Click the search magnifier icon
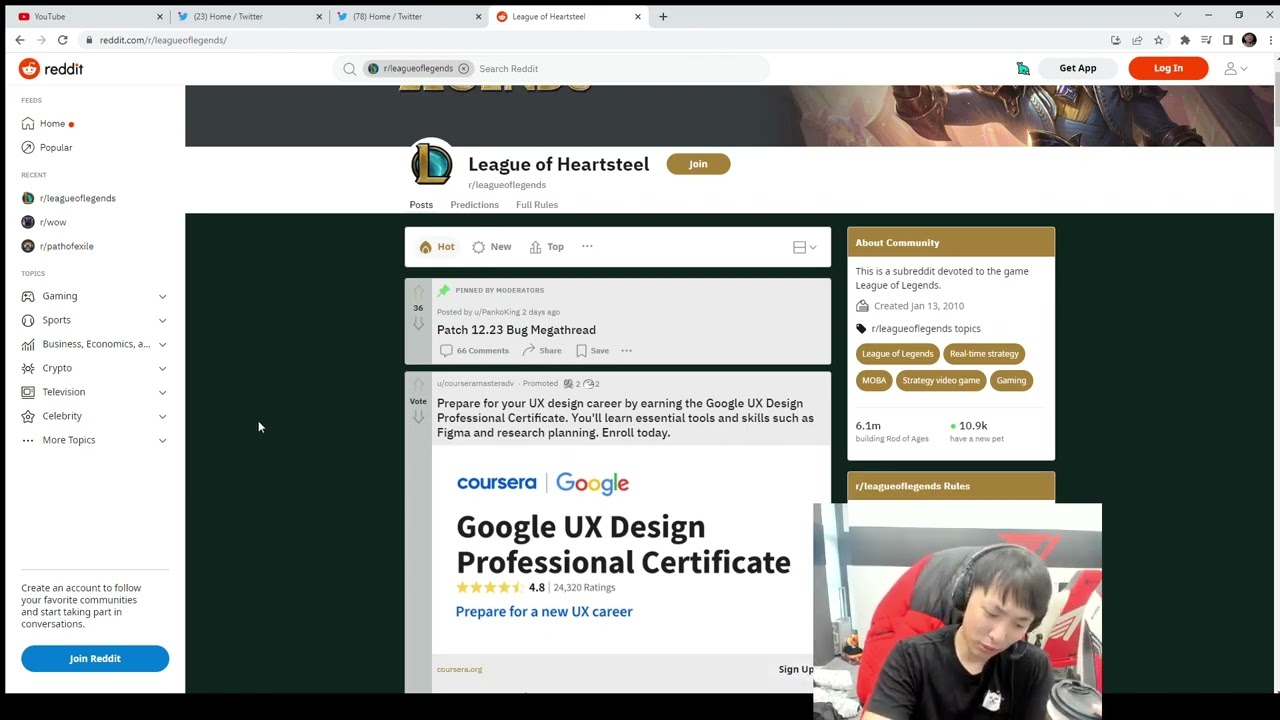Viewport: 1280px width, 720px height. 349,69
